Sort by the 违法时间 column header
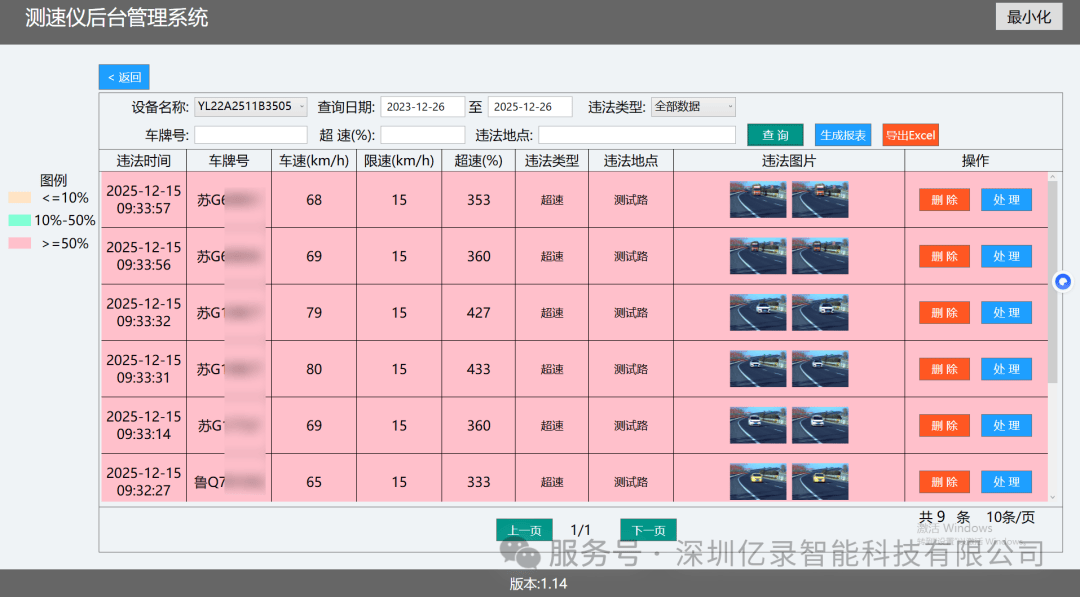This screenshot has height=597, width=1080. 143,161
